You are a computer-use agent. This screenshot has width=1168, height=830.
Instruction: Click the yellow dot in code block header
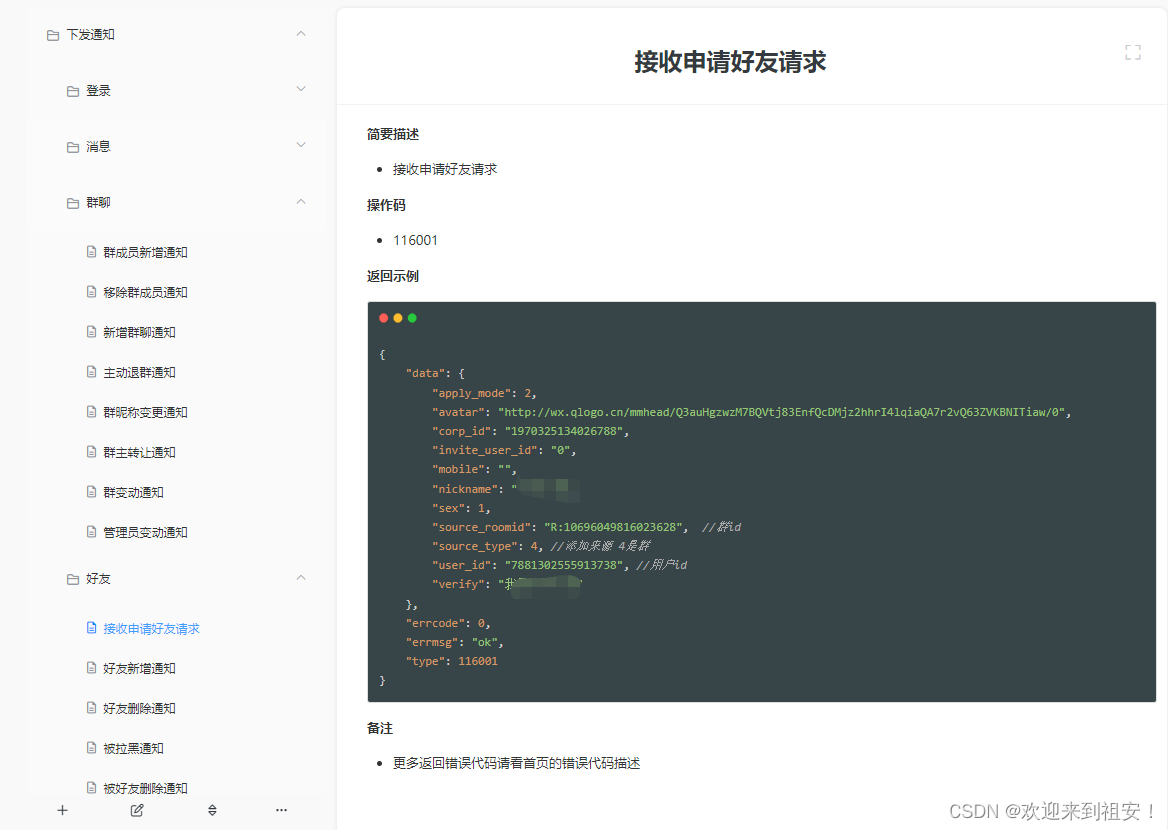point(398,318)
